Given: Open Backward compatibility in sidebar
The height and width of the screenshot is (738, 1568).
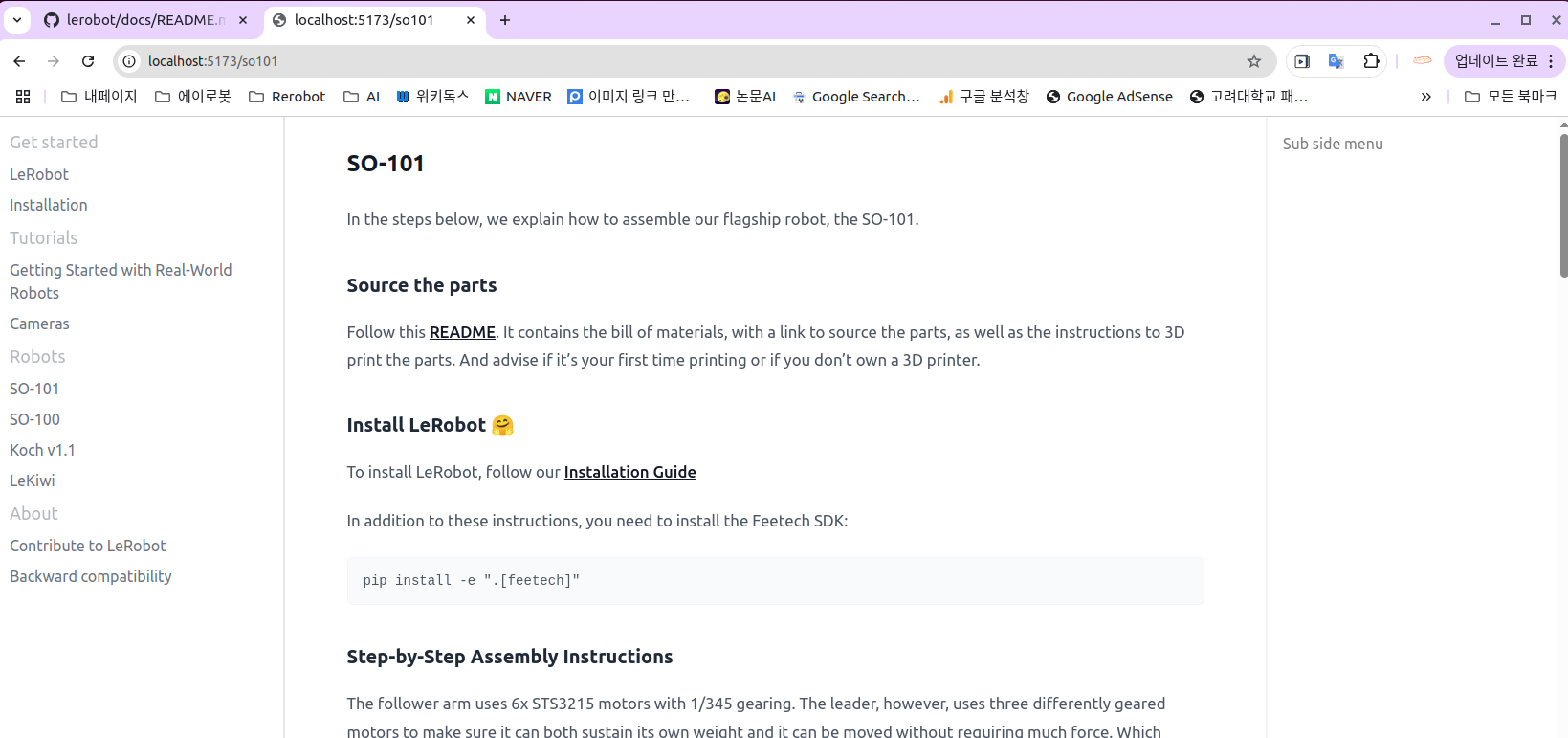Looking at the screenshot, I should click(91, 576).
